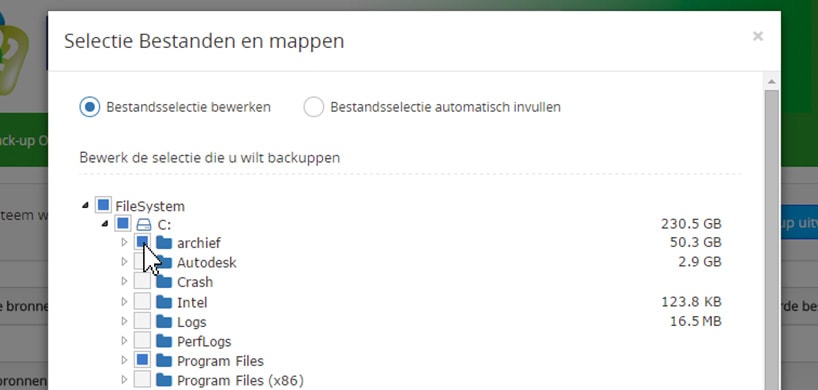Select 'Bestandsselectie bewerken' radio button

pos(90,107)
